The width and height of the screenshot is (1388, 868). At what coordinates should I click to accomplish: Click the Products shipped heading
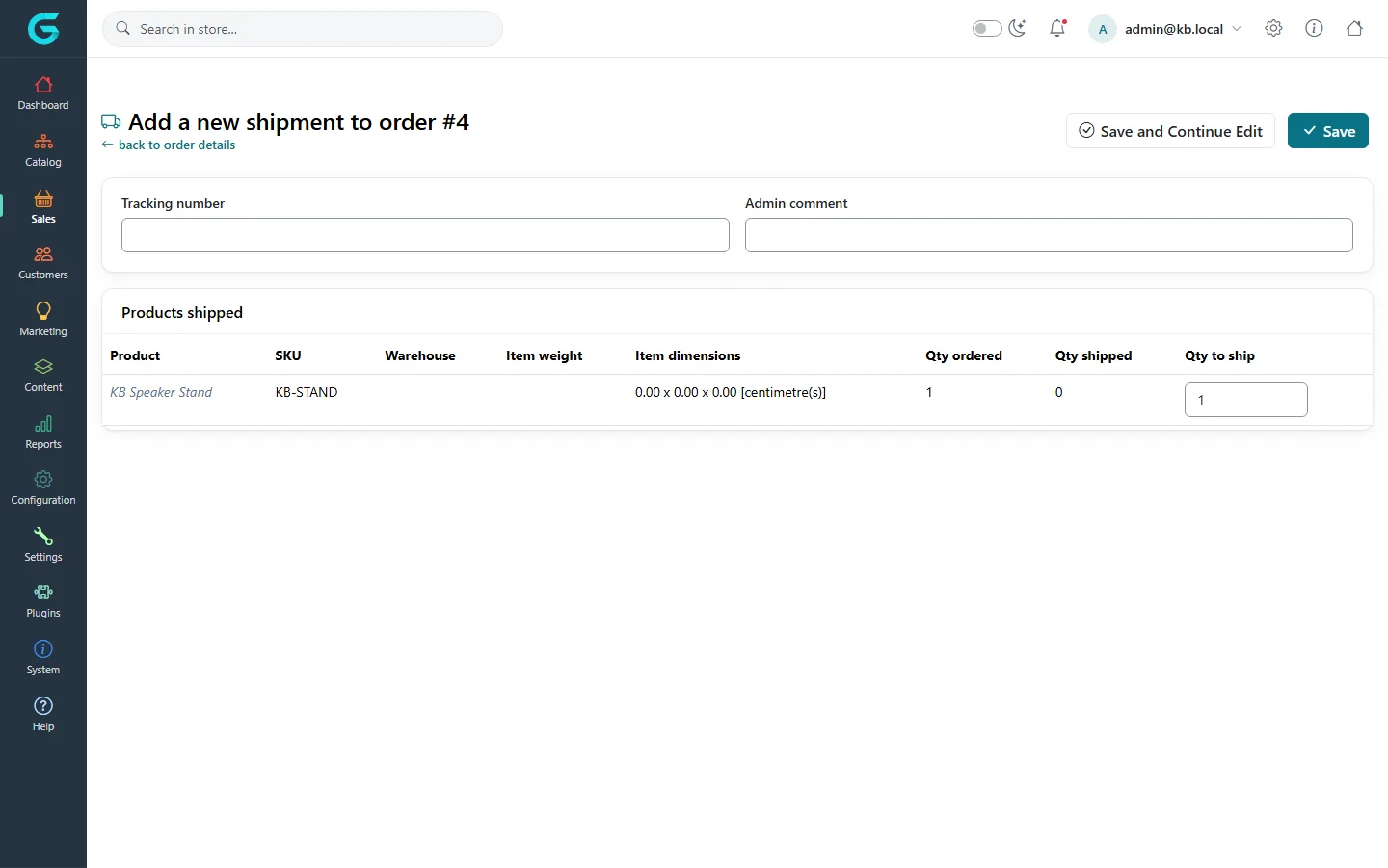pos(182,313)
